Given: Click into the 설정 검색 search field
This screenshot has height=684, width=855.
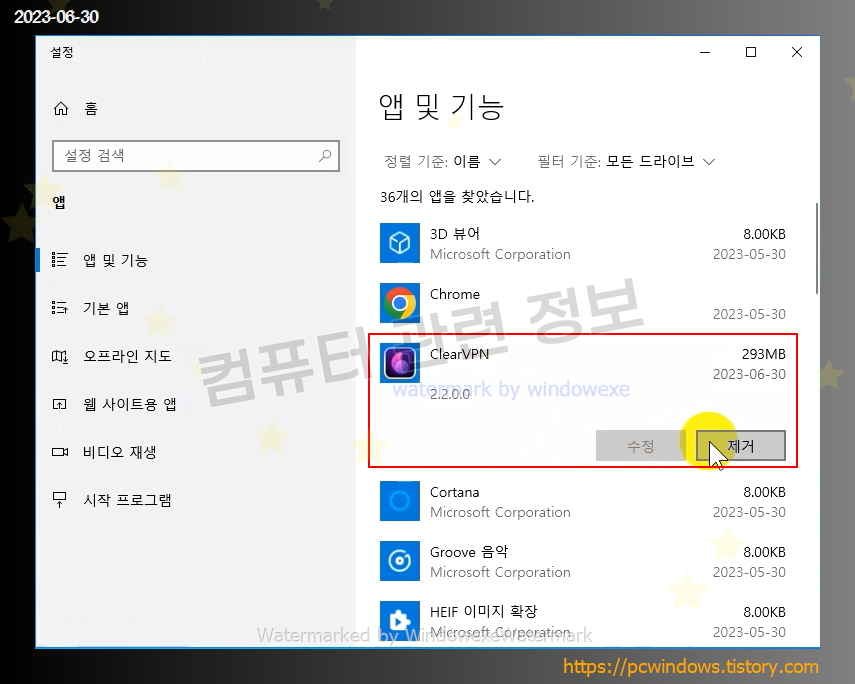Looking at the screenshot, I should pos(196,156).
